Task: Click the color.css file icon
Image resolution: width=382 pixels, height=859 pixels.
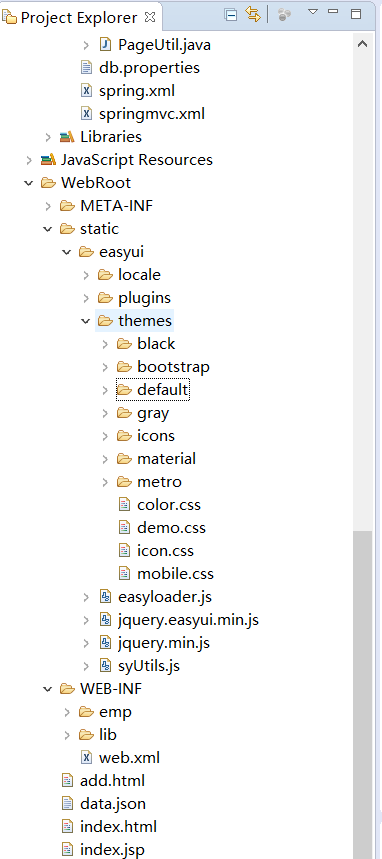Action: [x=124, y=505]
